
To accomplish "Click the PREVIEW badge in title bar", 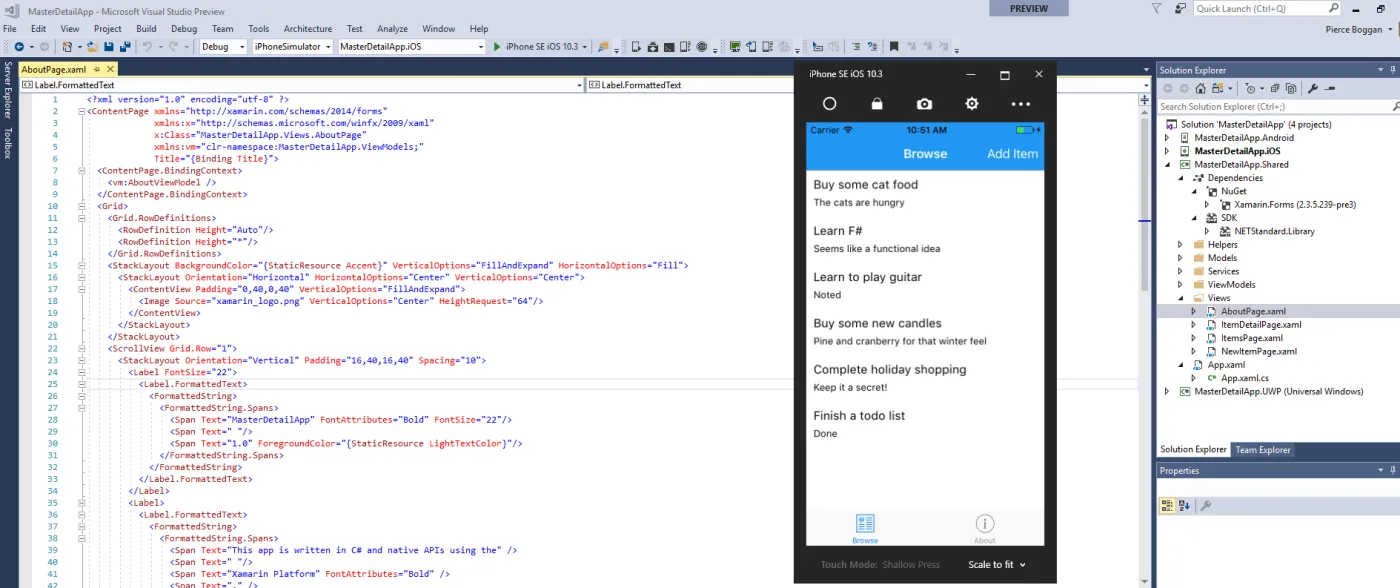I will pyautogui.click(x=1029, y=8).
